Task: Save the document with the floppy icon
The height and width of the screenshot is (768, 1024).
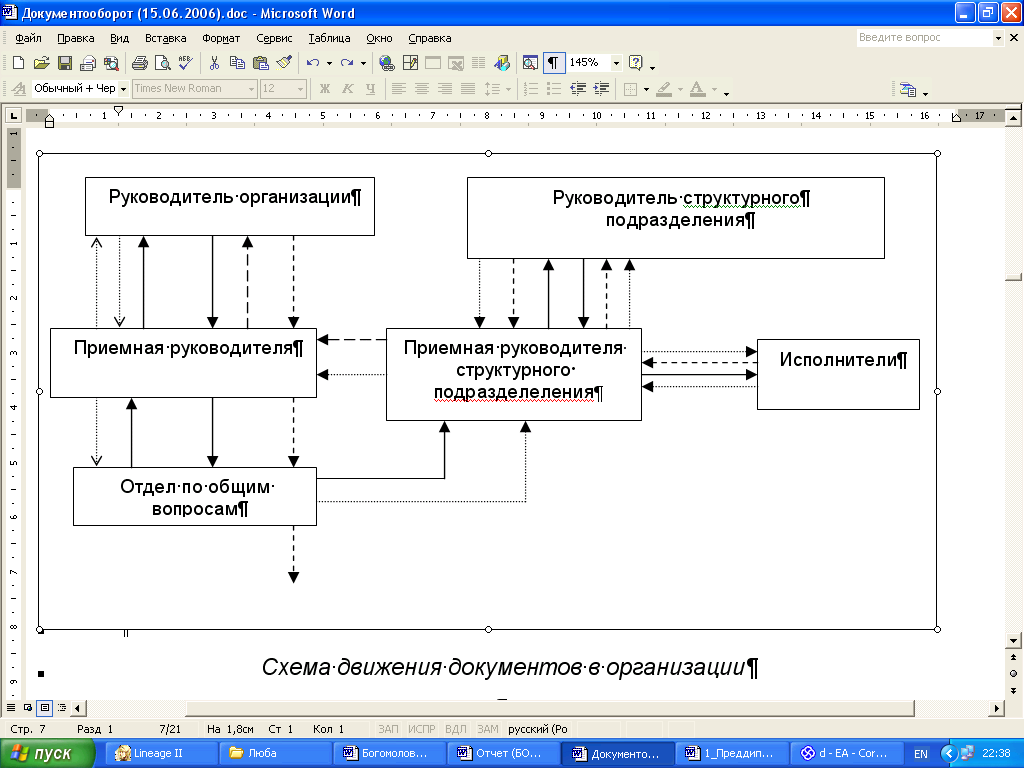Action: pyautogui.click(x=64, y=63)
